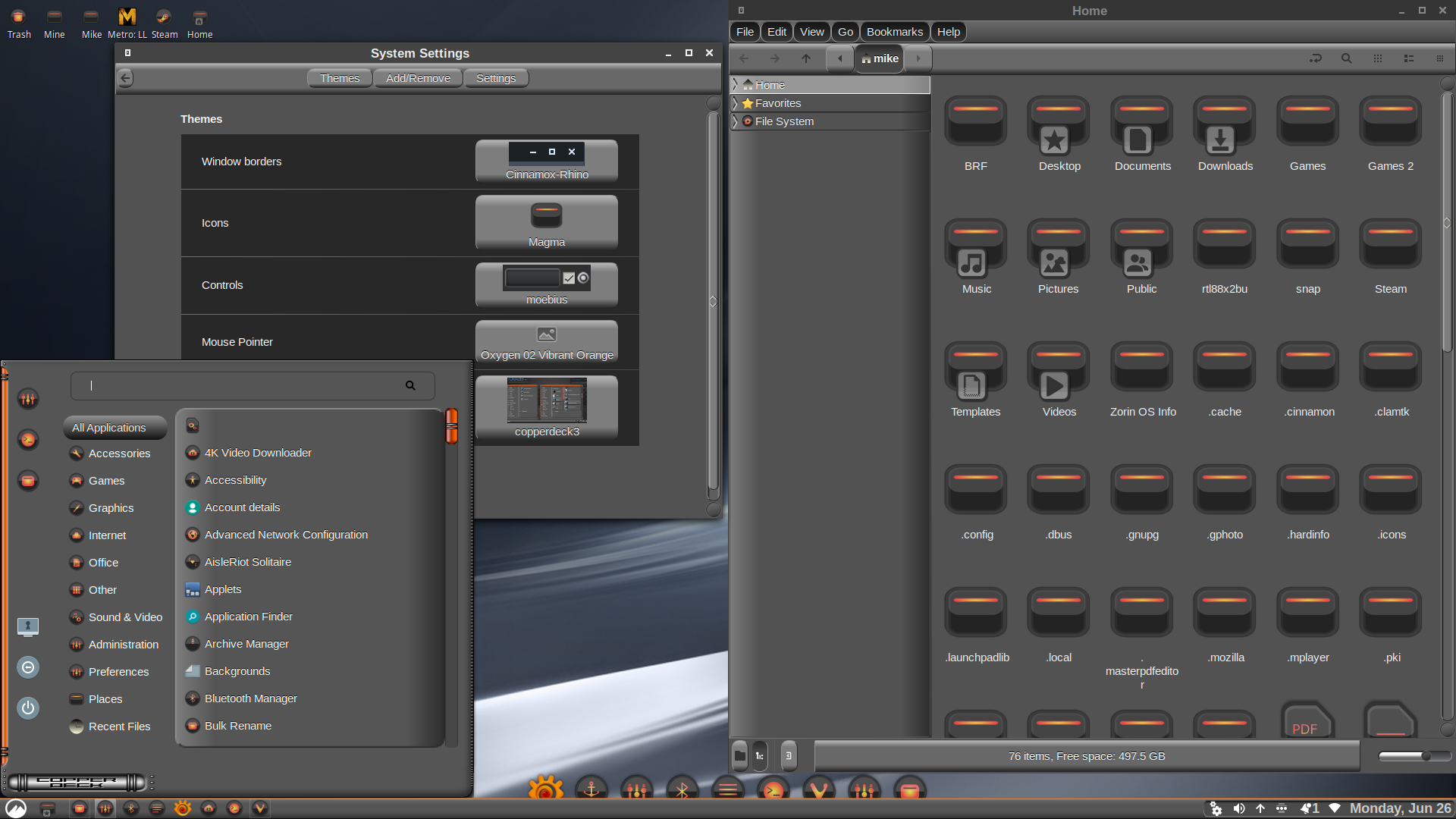Switch to Add/Remove tab in System Settings
This screenshot has height=819, width=1456.
pos(418,78)
